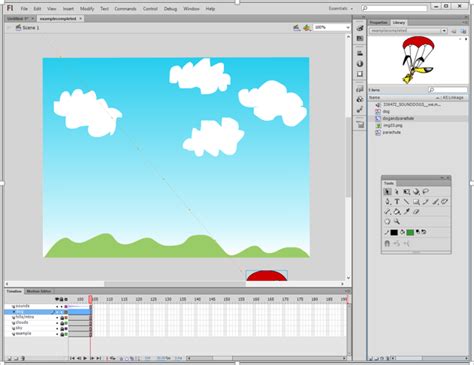Select the Eyedropper tool
Viewport: 474px width, 365px height.
pyautogui.click(x=407, y=212)
